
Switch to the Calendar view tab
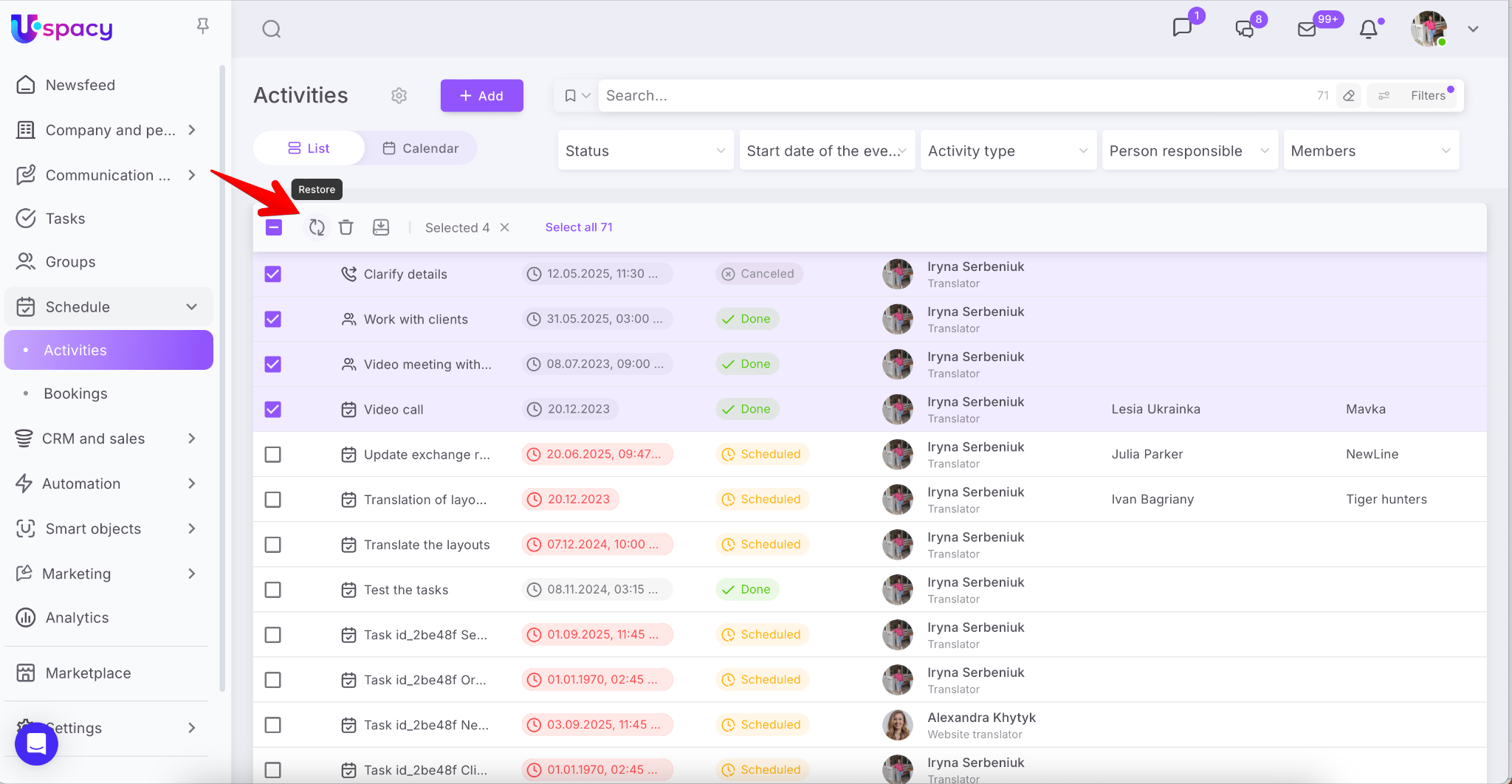421,148
